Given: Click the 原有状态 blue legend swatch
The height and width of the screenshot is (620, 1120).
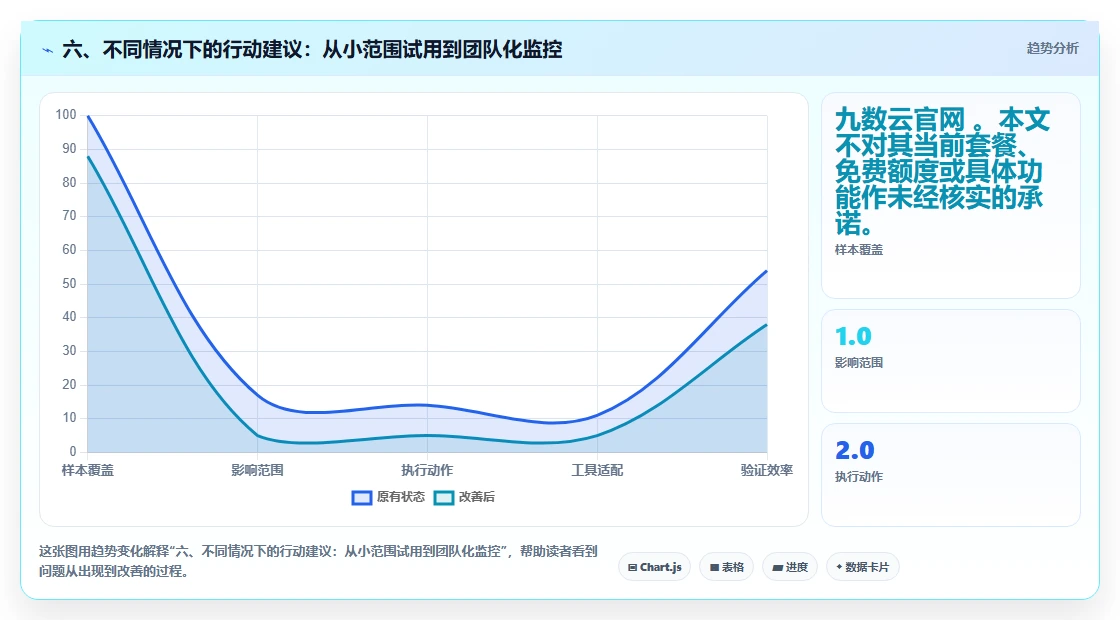Looking at the screenshot, I should pyautogui.click(x=362, y=498).
